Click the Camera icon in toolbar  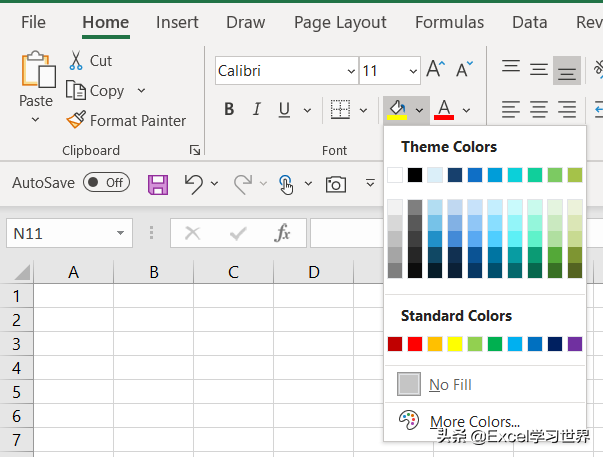pyautogui.click(x=336, y=184)
